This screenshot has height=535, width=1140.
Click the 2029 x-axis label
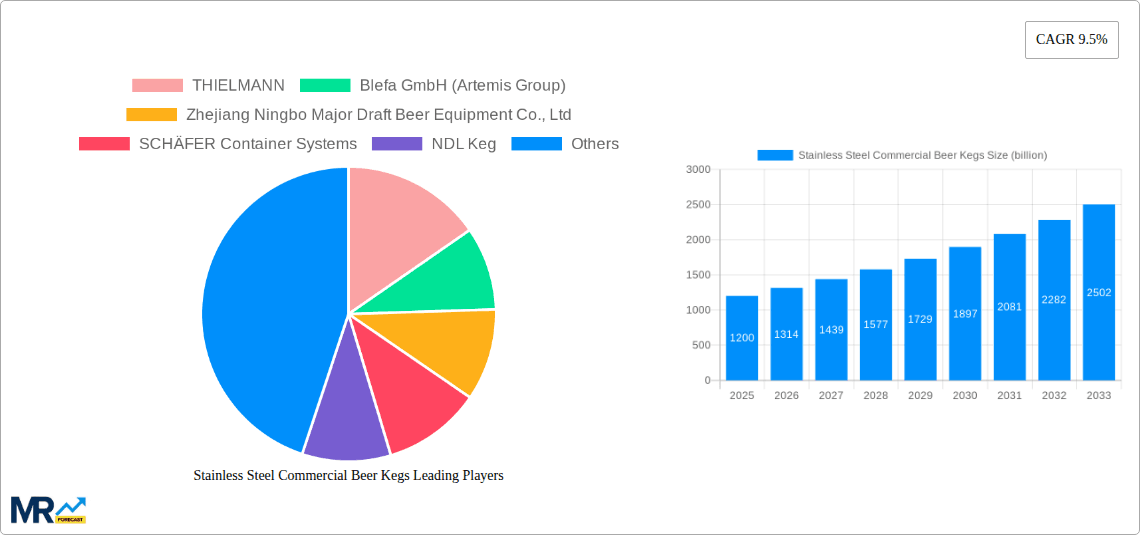coord(920,395)
